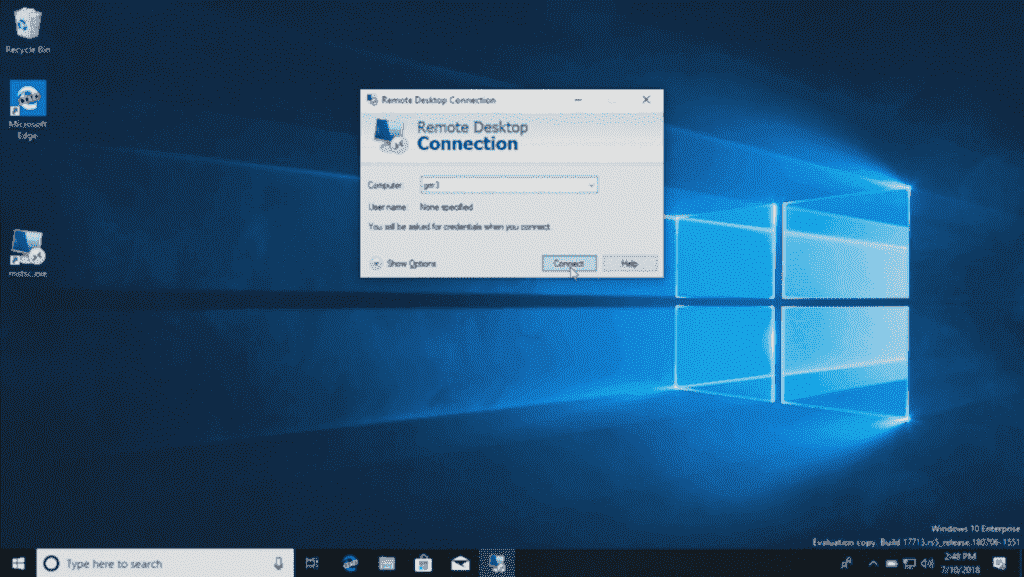The image size is (1024, 577).
Task: Open the Recycle Bin desktop icon
Action: tap(27, 31)
